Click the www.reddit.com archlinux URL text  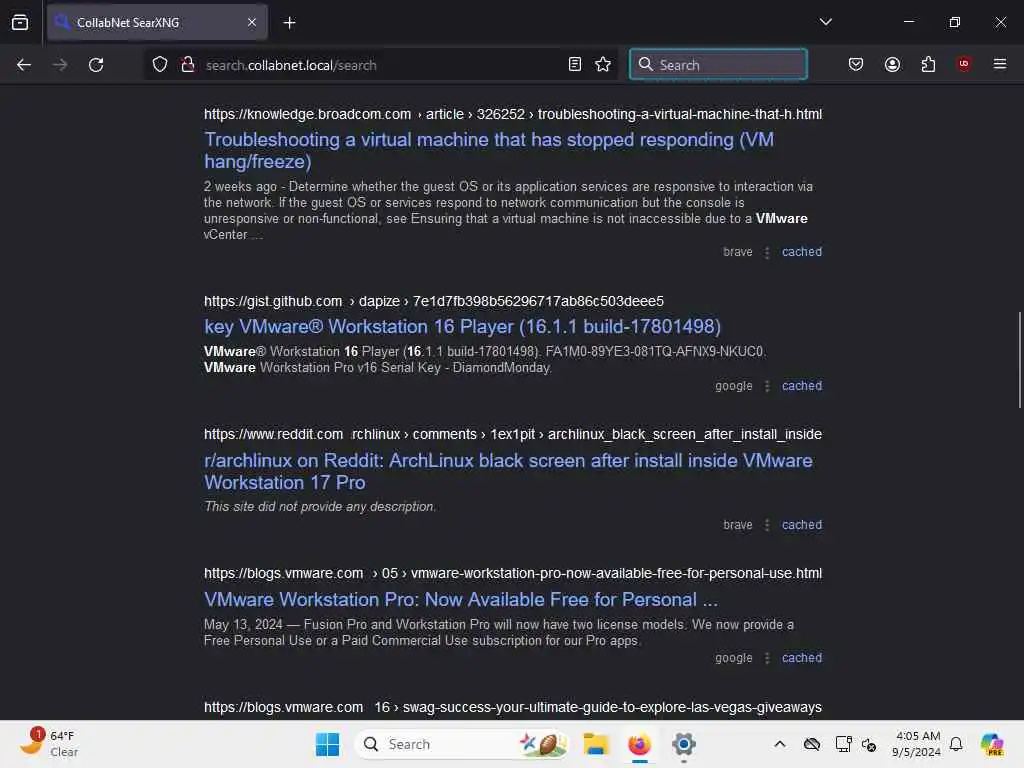[x=513, y=434]
